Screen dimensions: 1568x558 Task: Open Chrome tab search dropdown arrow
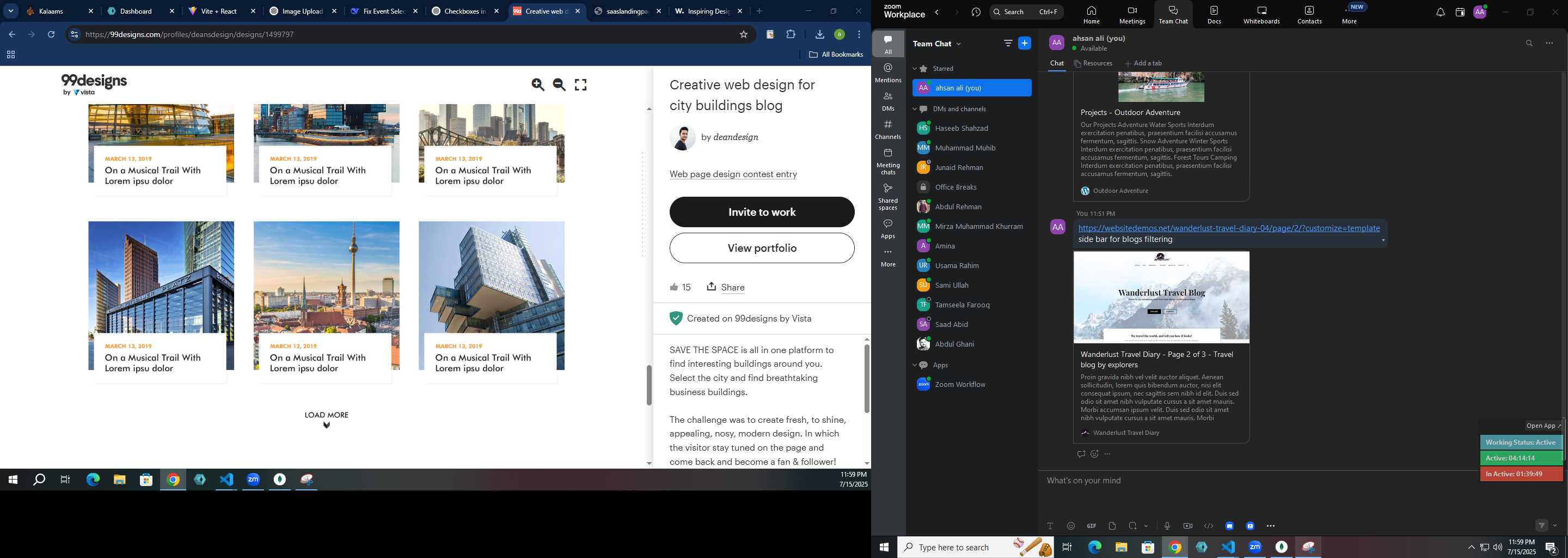tap(11, 11)
